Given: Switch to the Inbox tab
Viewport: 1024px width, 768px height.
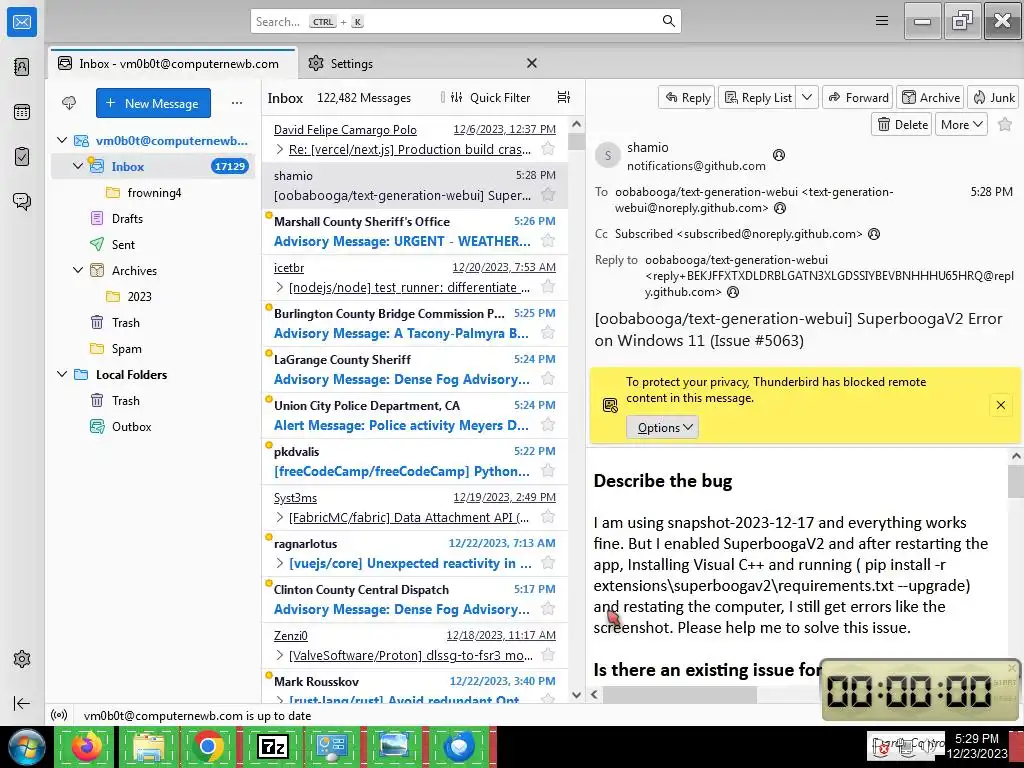Looking at the screenshot, I should coord(173,63).
